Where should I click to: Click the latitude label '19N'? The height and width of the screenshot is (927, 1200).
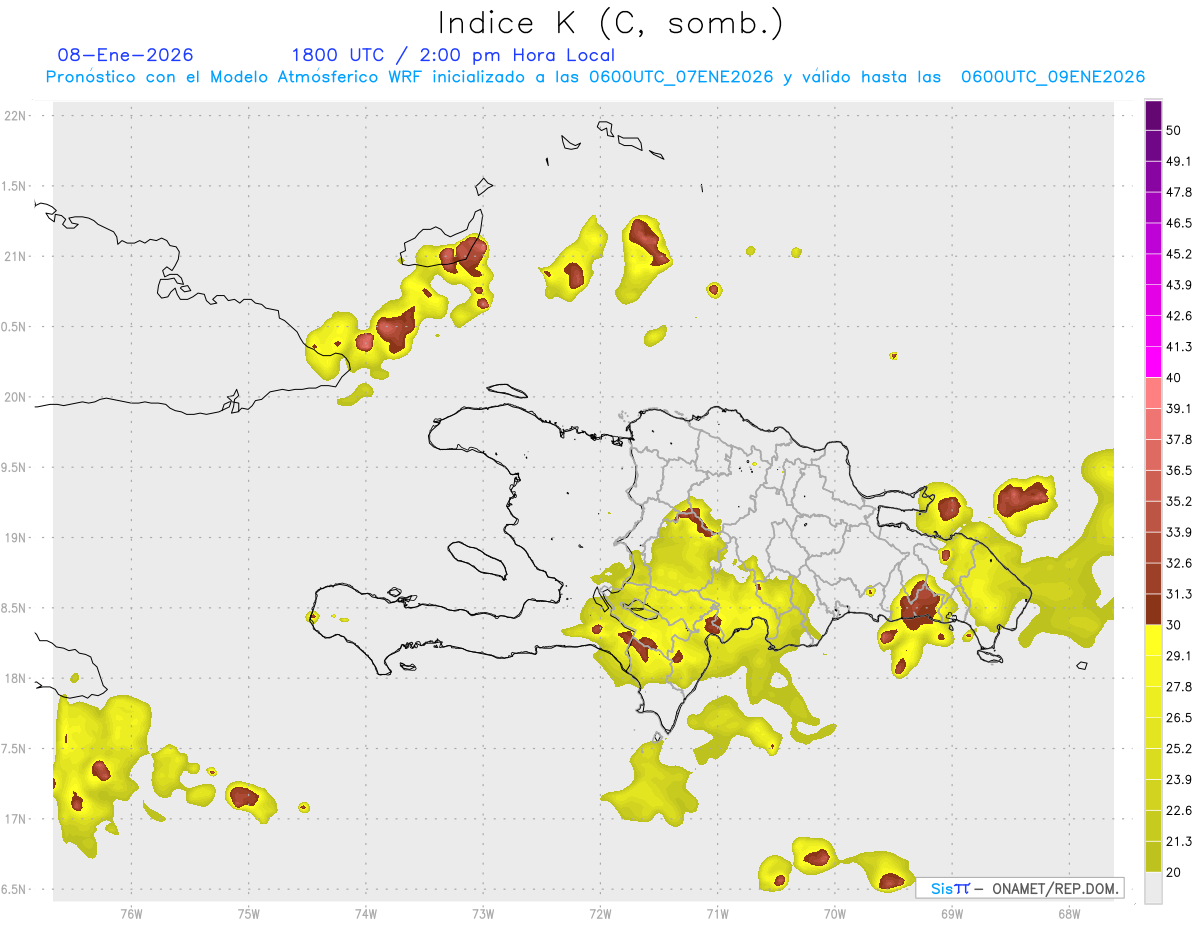[x=14, y=538]
